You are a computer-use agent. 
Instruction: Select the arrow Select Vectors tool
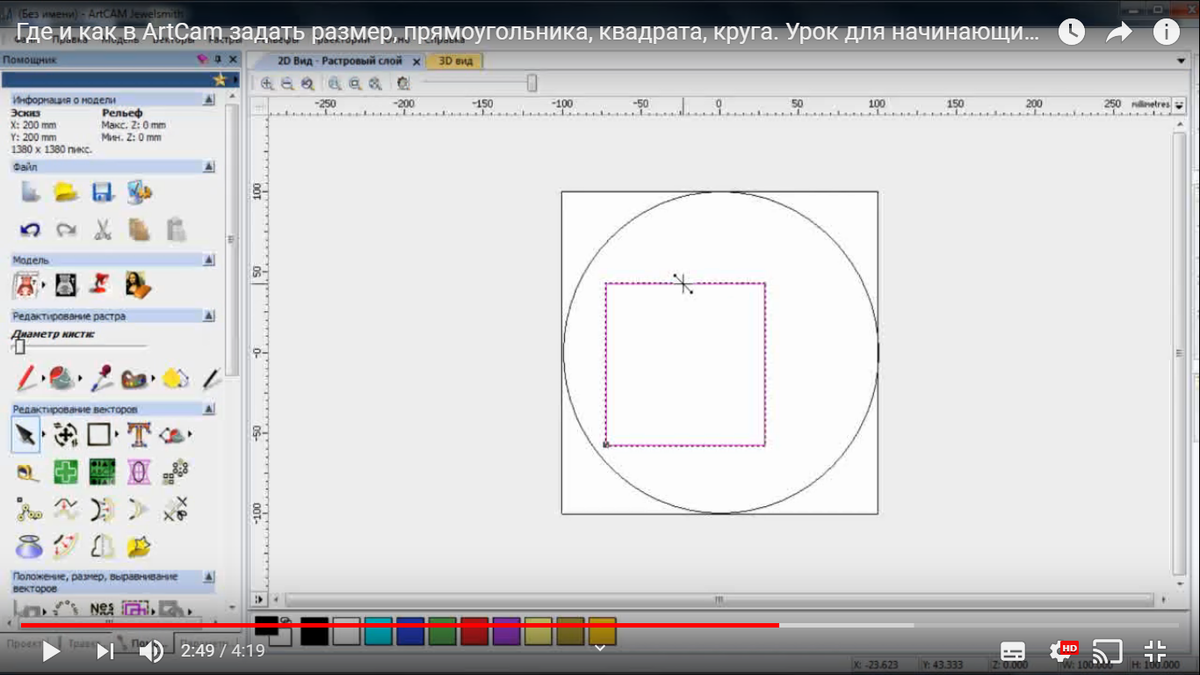coord(26,434)
